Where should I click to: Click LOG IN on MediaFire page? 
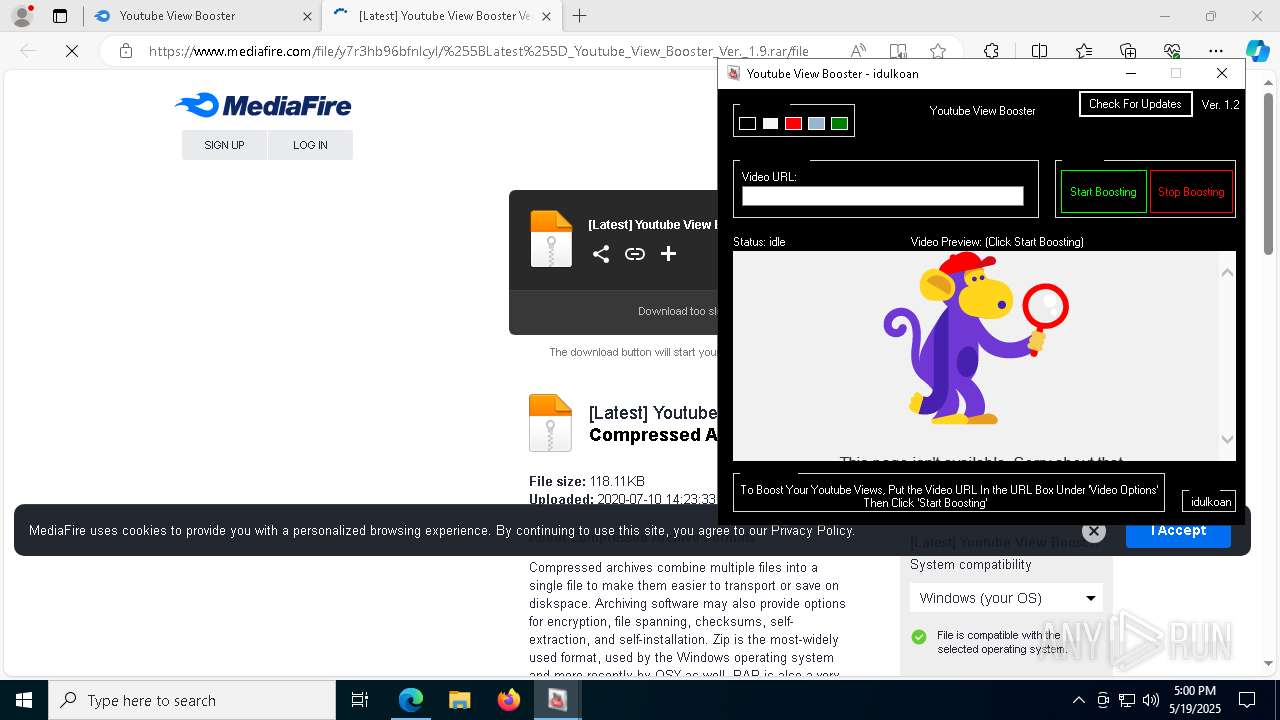pyautogui.click(x=310, y=145)
